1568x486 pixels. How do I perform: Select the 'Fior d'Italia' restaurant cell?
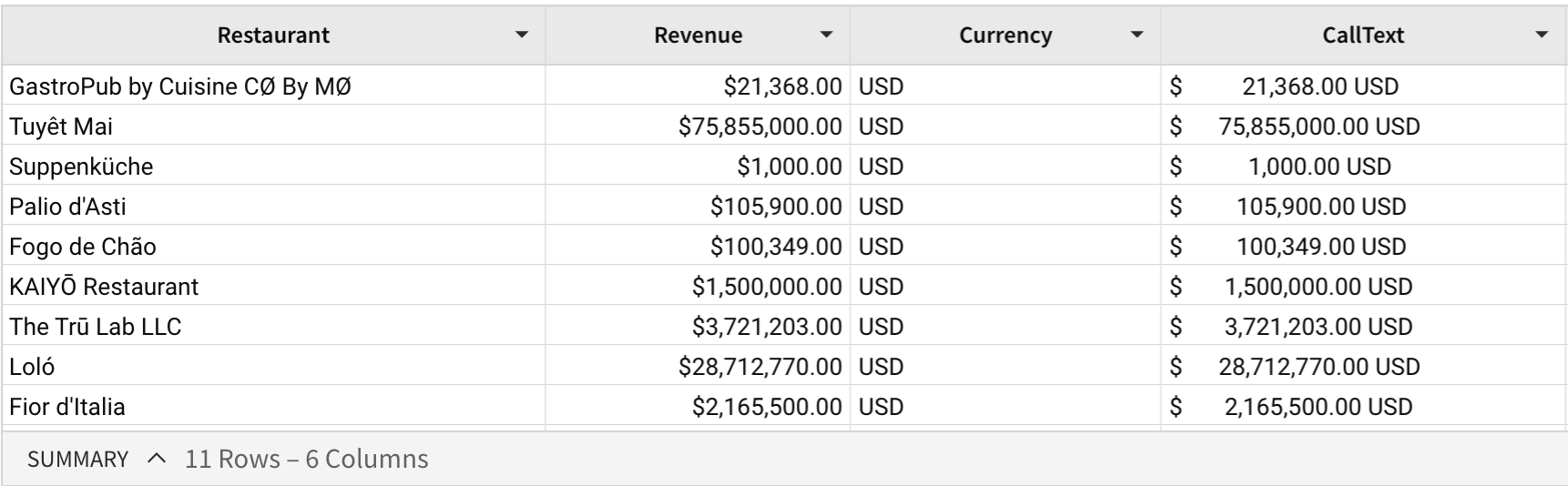(x=274, y=407)
